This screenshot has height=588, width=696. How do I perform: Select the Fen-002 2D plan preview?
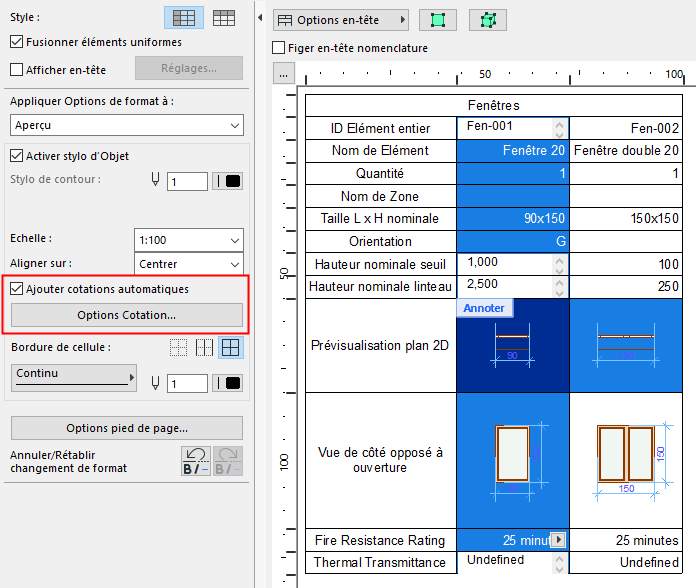(626, 346)
